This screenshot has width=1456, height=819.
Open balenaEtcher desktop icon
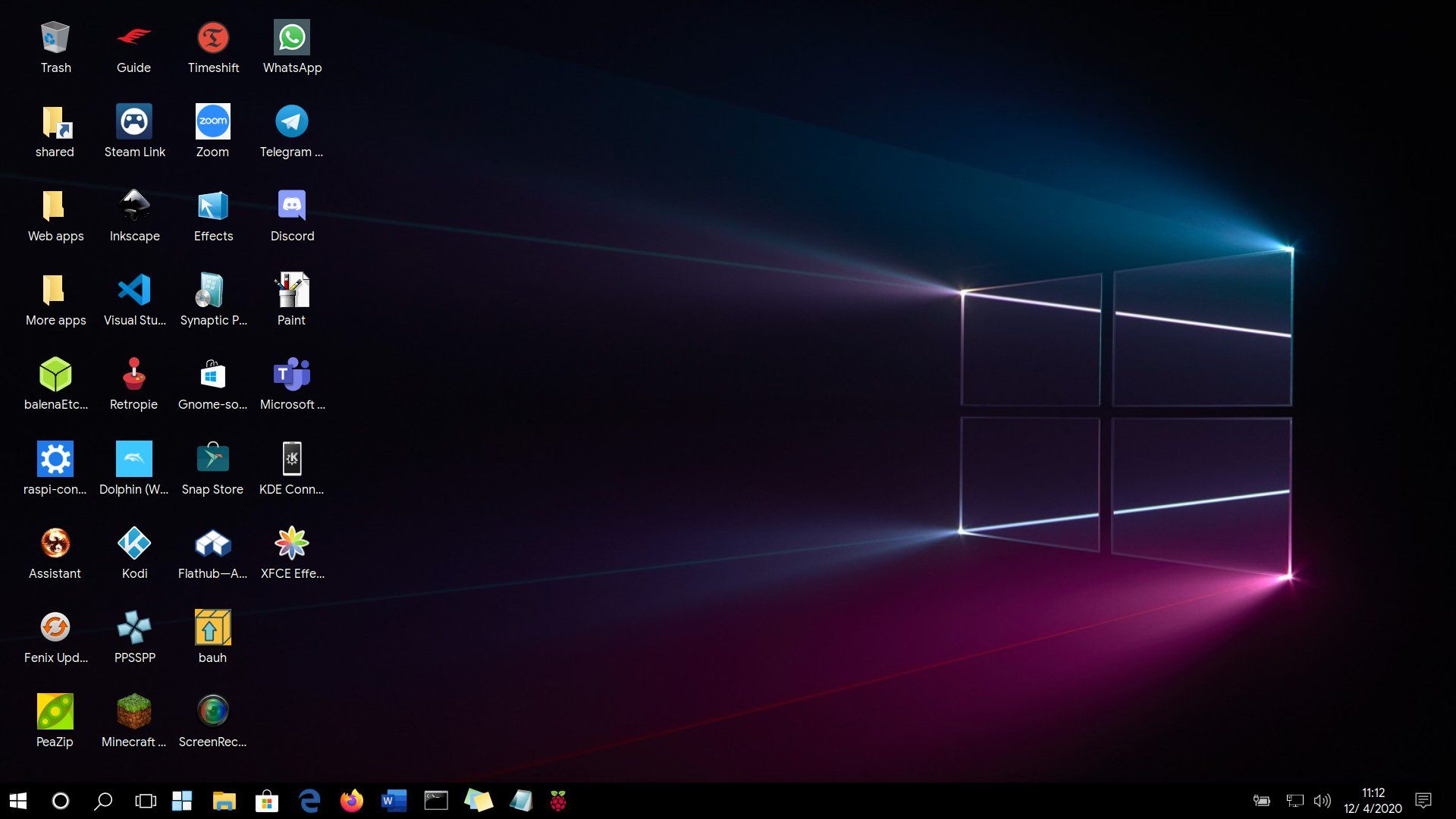pos(55,375)
